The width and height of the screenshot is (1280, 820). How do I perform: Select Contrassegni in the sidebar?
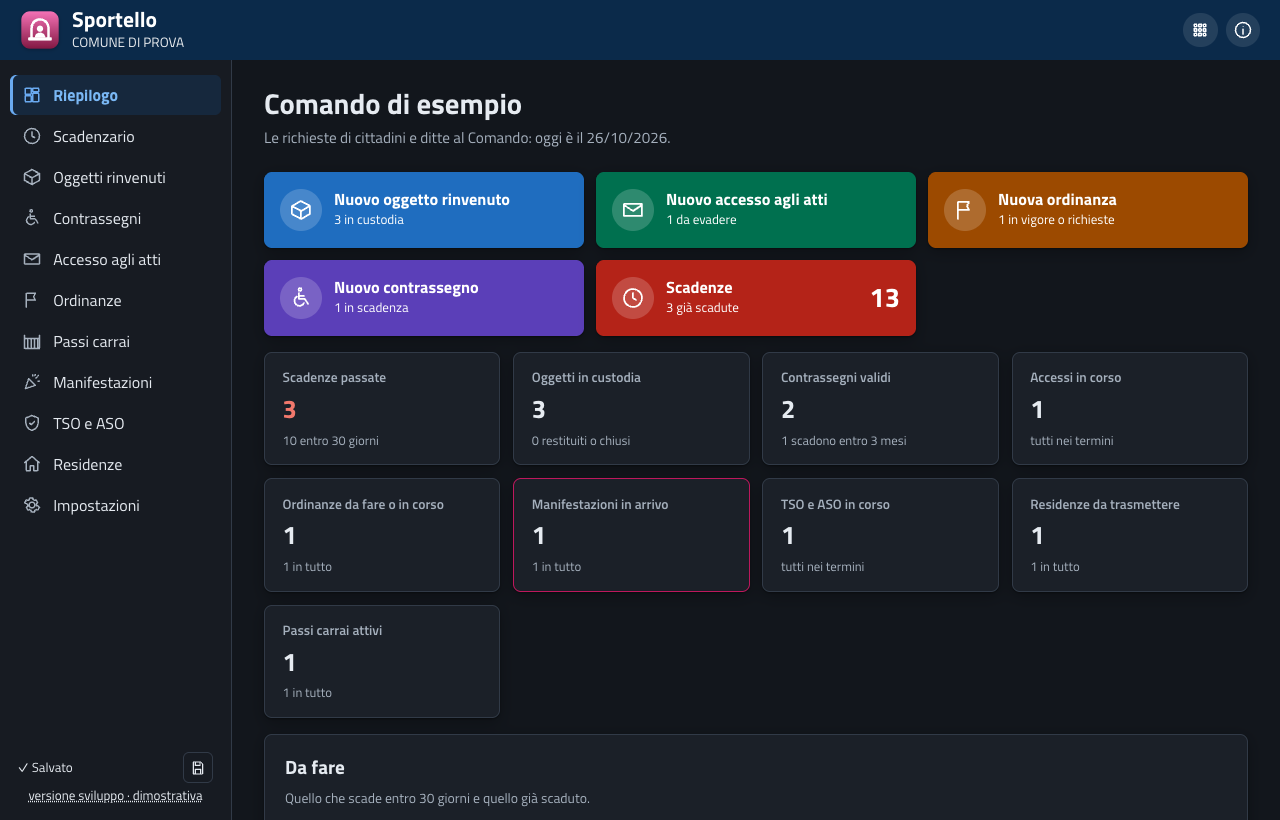click(x=116, y=218)
